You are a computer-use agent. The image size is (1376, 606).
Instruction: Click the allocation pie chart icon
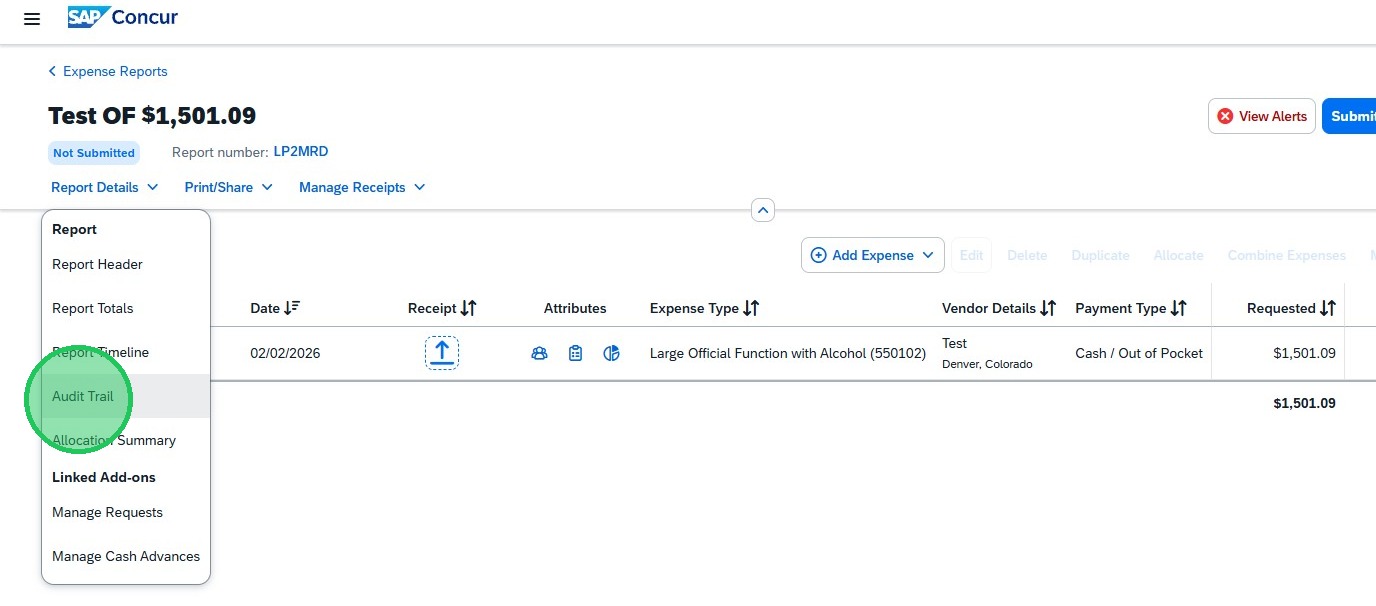coord(612,353)
